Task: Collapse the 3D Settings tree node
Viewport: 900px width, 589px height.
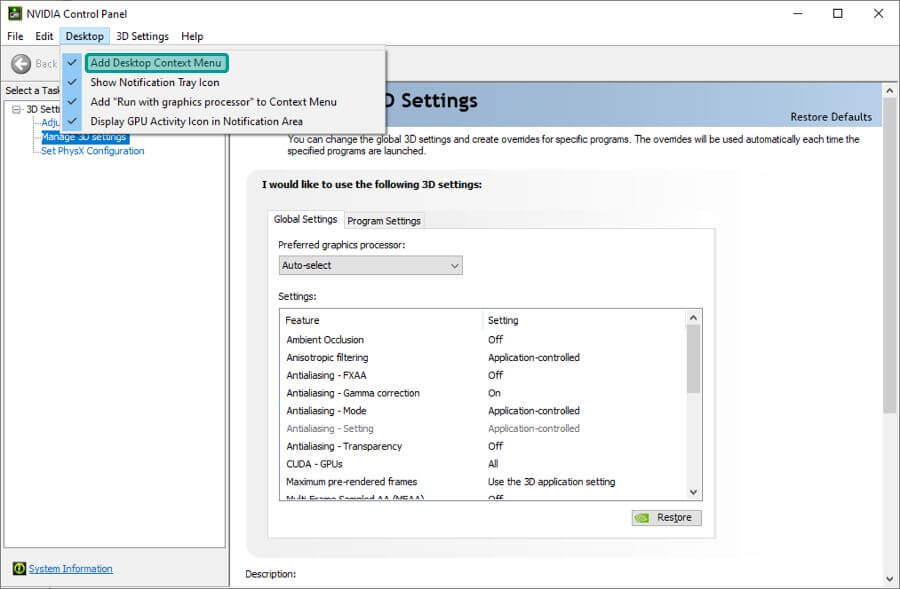Action: coord(16,109)
